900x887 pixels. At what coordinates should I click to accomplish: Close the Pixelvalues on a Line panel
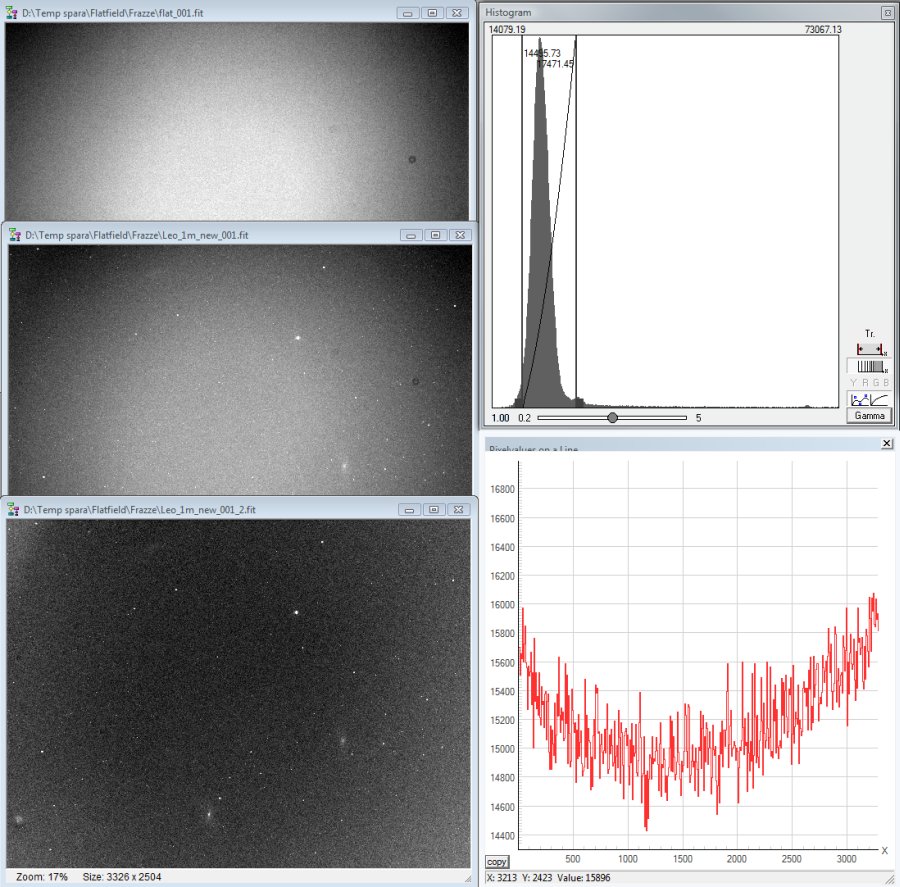point(886,443)
